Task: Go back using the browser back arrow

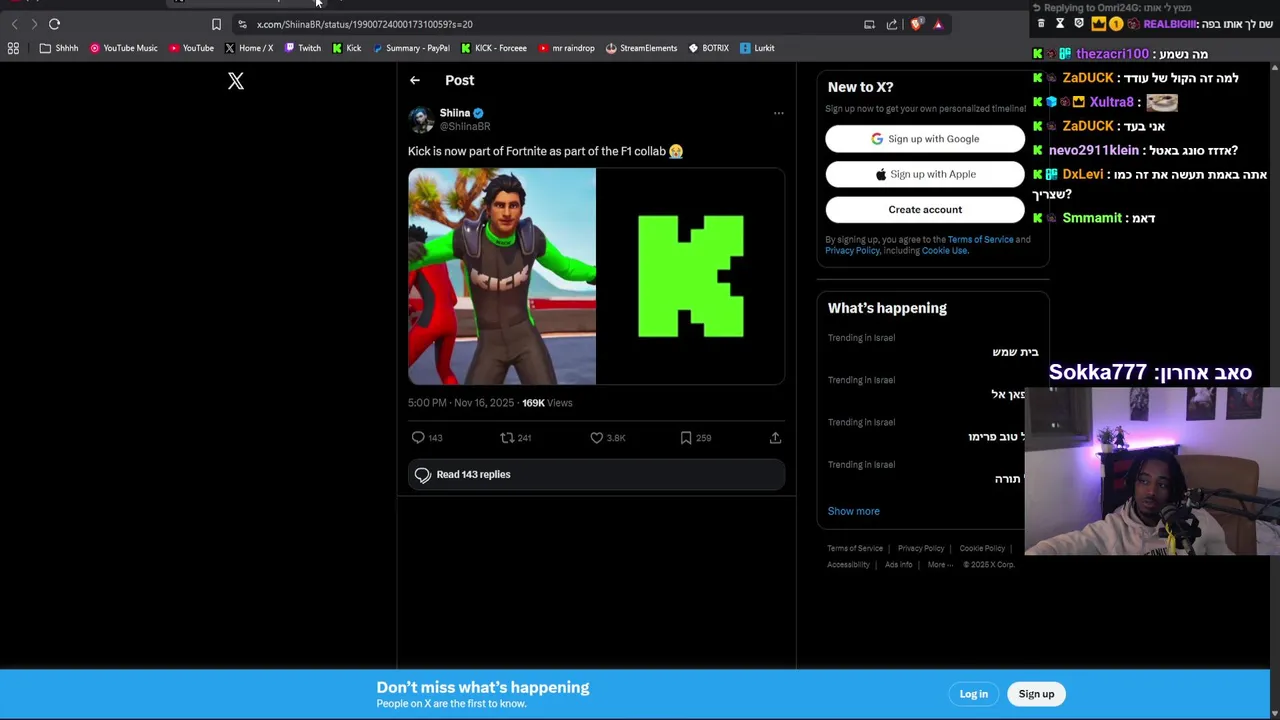Action: [x=14, y=24]
